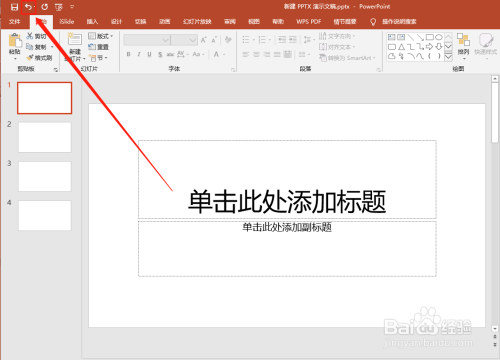Click the Copy (复制) button

click(x=36, y=47)
